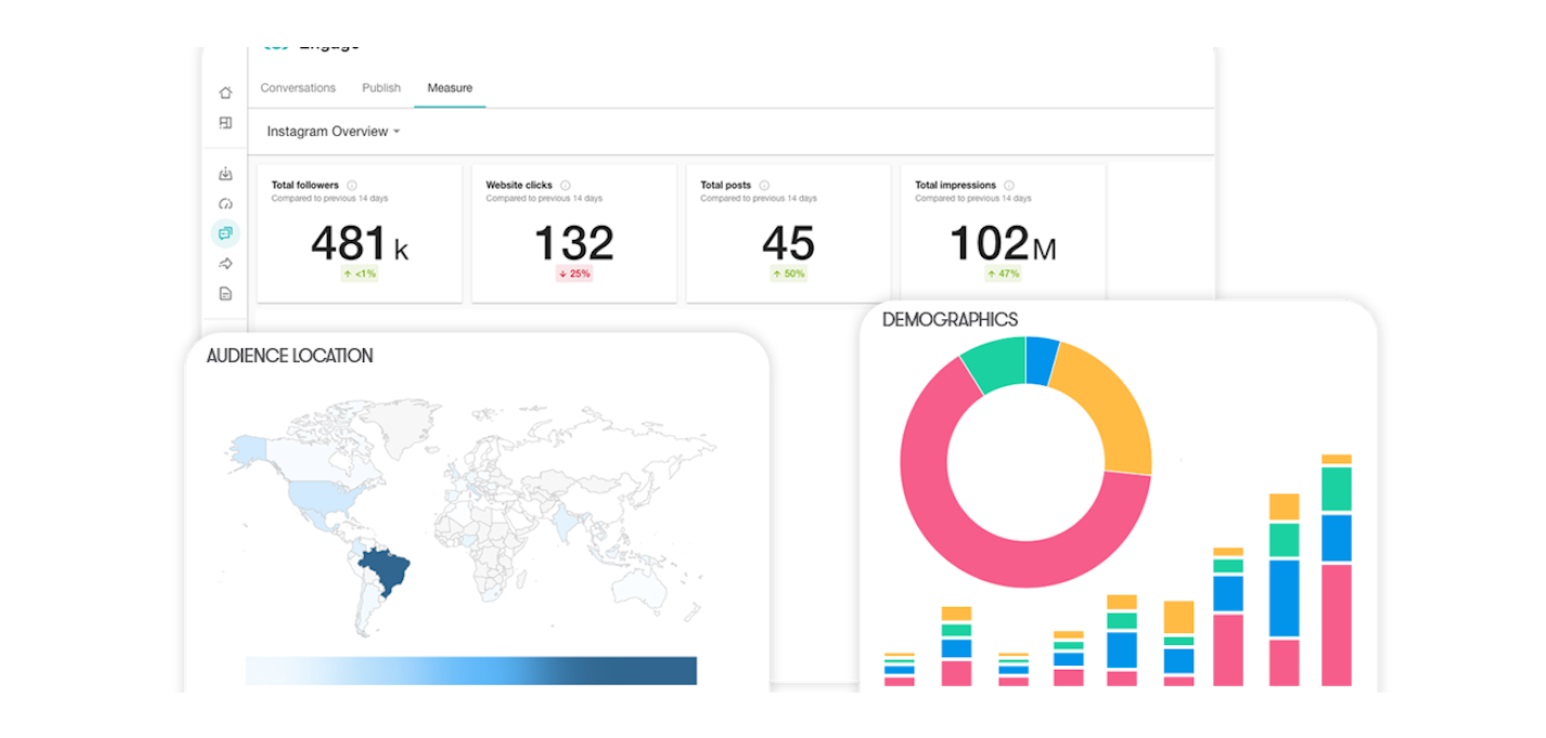The height and width of the screenshot is (738, 1546).
Task: Select the gauge monitoring icon in sidebar
Action: click(x=226, y=203)
